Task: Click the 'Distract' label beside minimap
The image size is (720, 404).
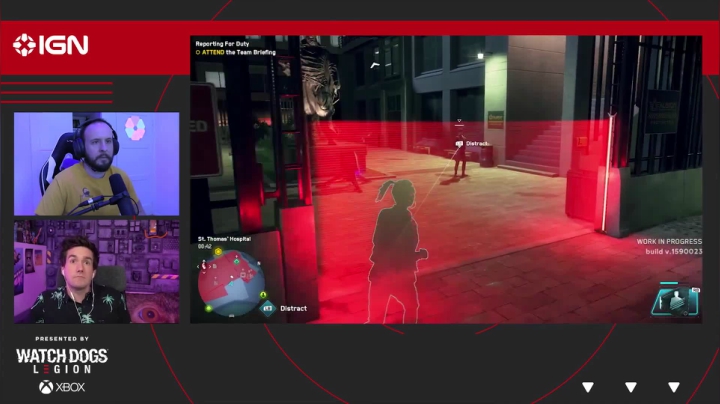Action: coord(293,309)
